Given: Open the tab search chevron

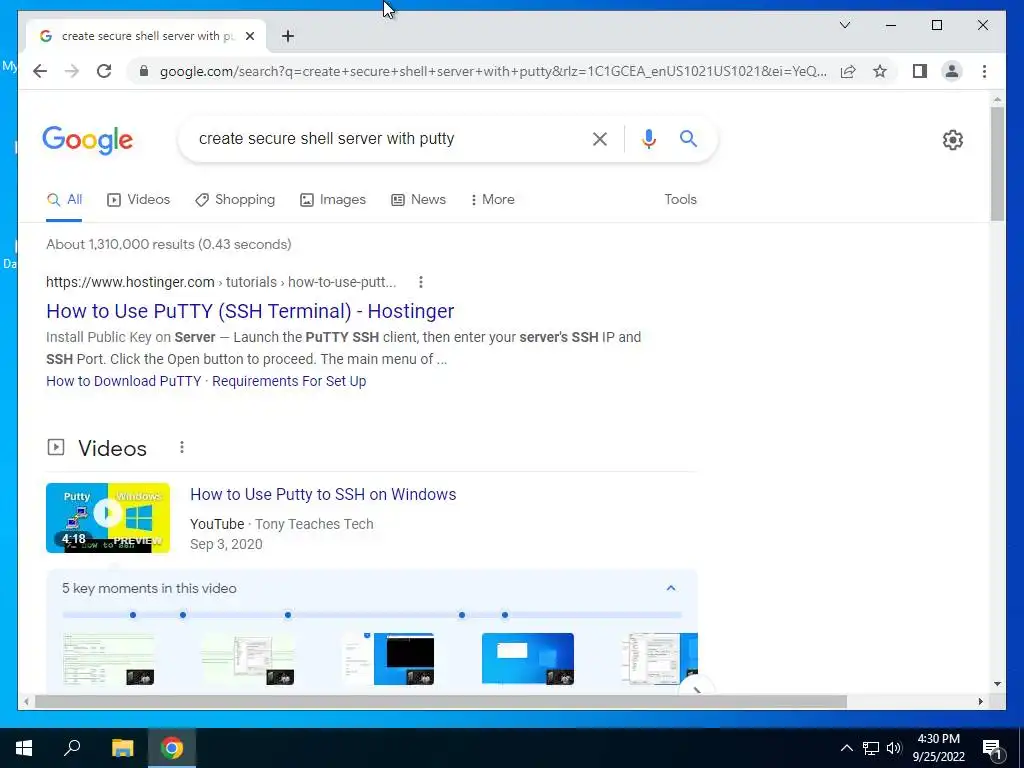Looking at the screenshot, I should coord(844,25).
